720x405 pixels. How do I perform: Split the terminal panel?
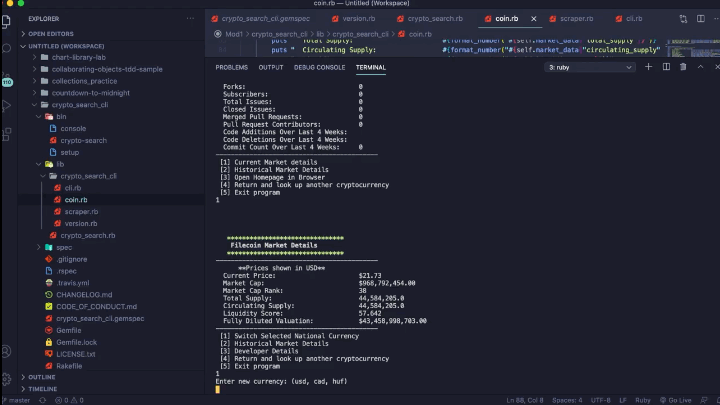(x=666, y=67)
